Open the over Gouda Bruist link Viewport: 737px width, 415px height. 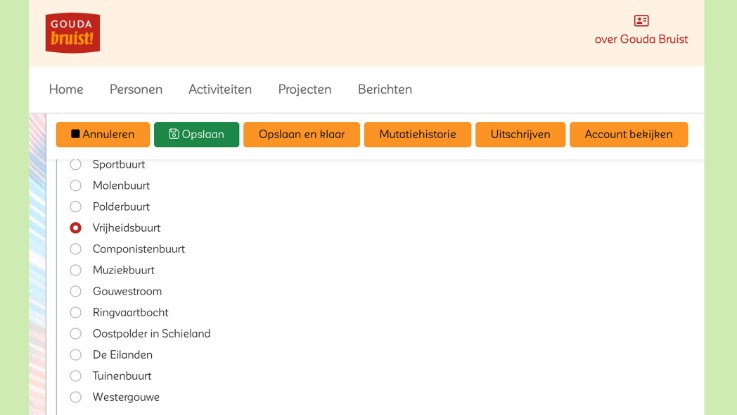pos(641,40)
